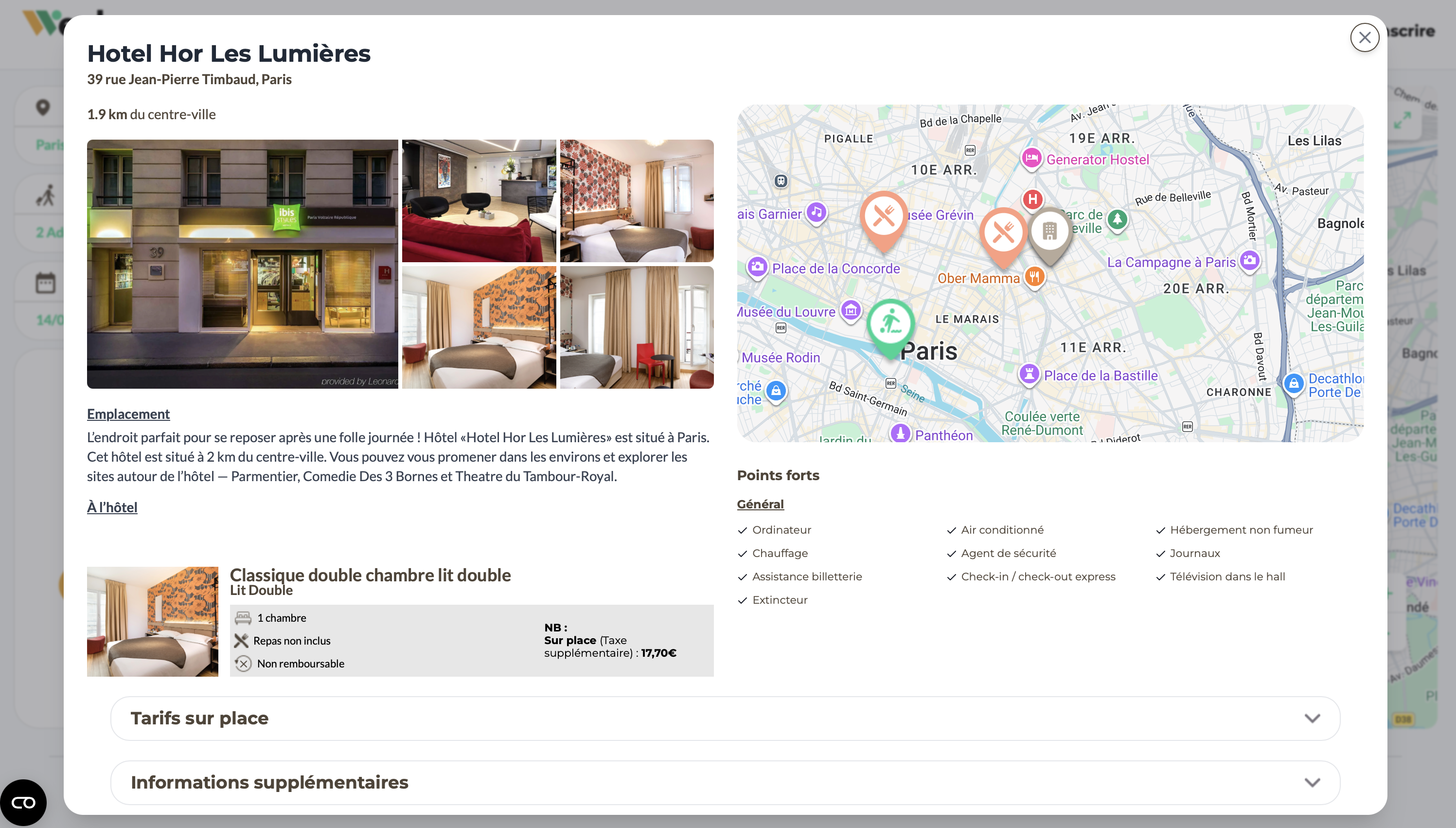Open the chat widget bubble icon
The width and height of the screenshot is (1456, 828).
click(x=23, y=802)
